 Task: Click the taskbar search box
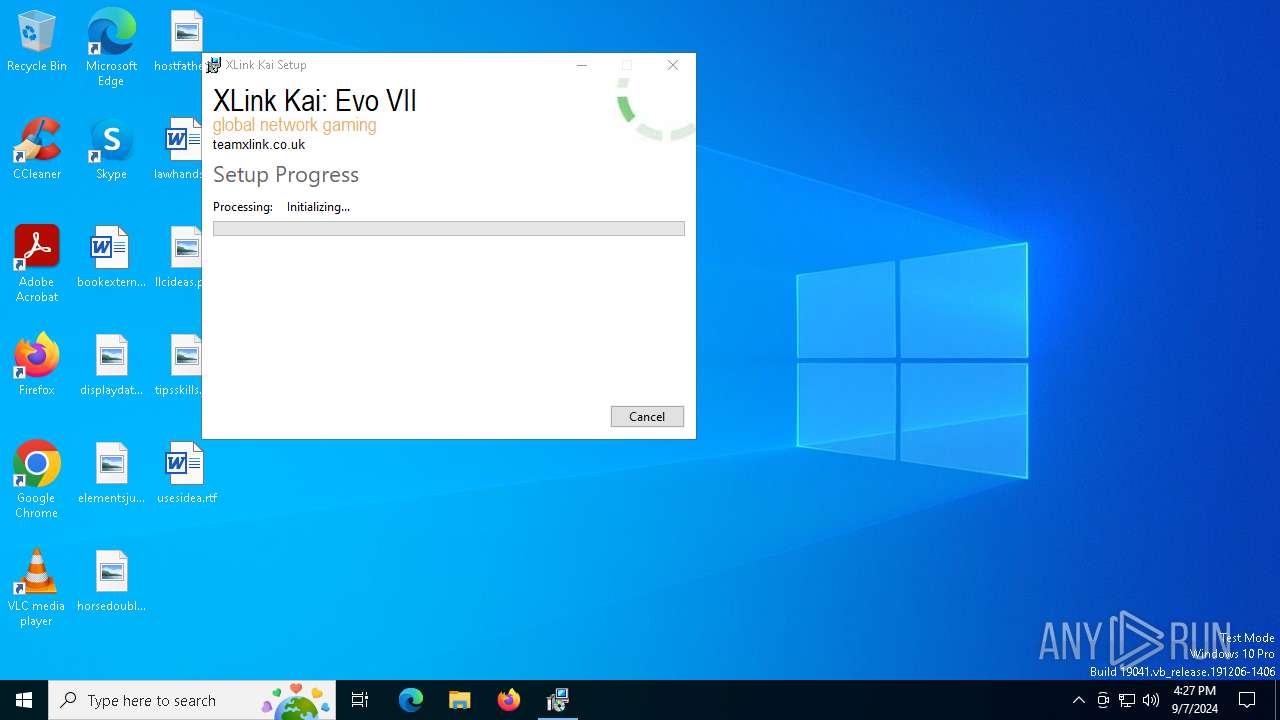click(x=192, y=700)
